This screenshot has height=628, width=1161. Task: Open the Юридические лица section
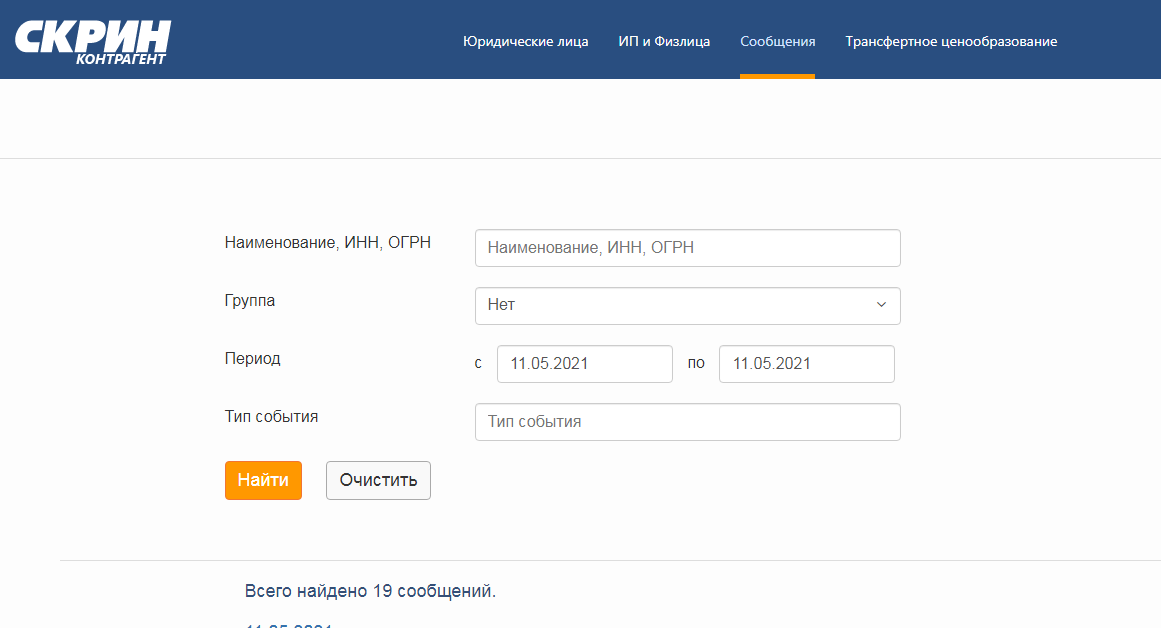pyautogui.click(x=525, y=41)
